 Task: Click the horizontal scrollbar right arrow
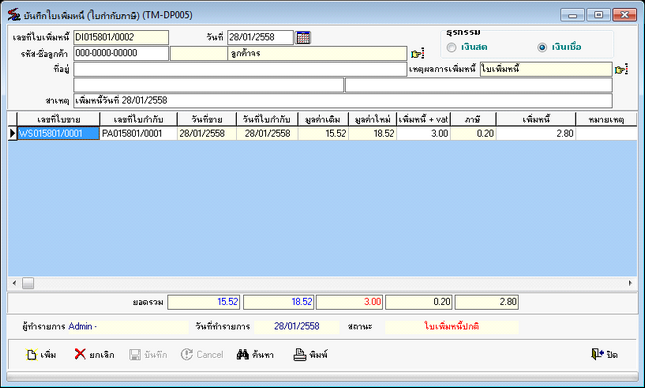click(x=630, y=283)
